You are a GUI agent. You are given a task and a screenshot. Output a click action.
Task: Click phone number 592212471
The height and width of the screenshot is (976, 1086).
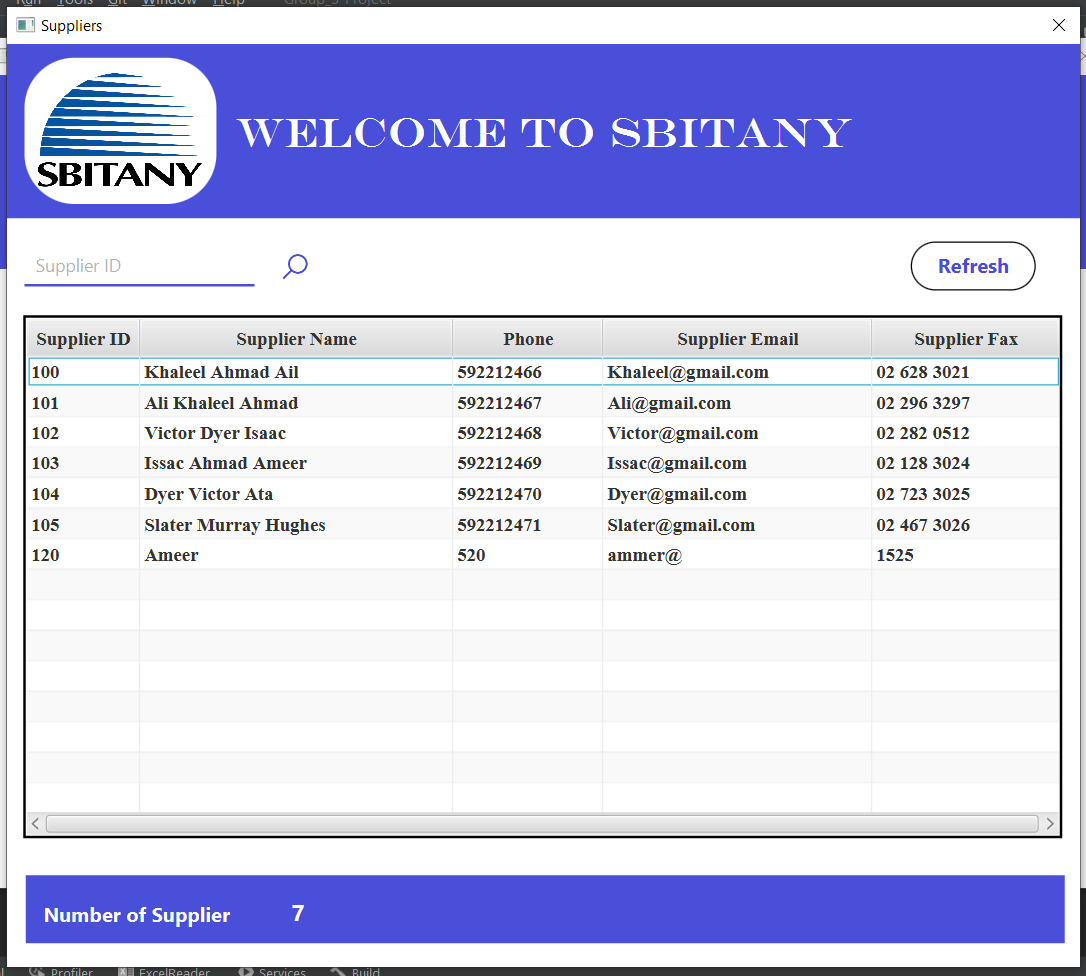point(499,525)
